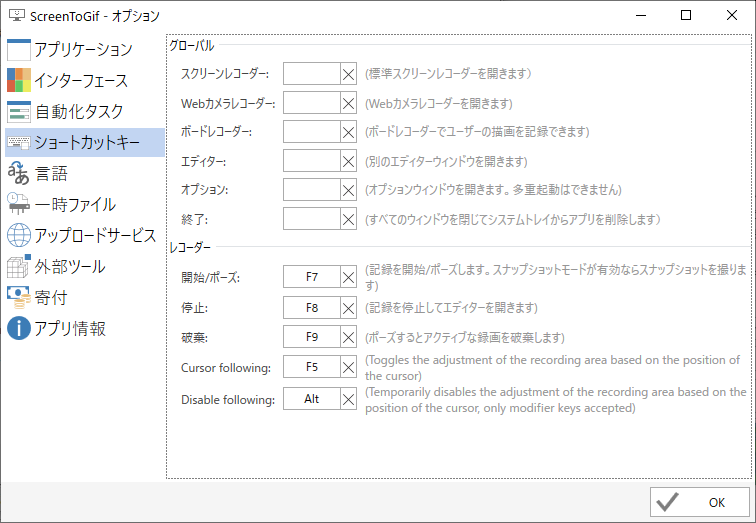Image resolution: width=756 pixels, height=523 pixels.
Task: Focus the Webカメラレコーダー shortcut field
Action: pyautogui.click(x=312, y=103)
